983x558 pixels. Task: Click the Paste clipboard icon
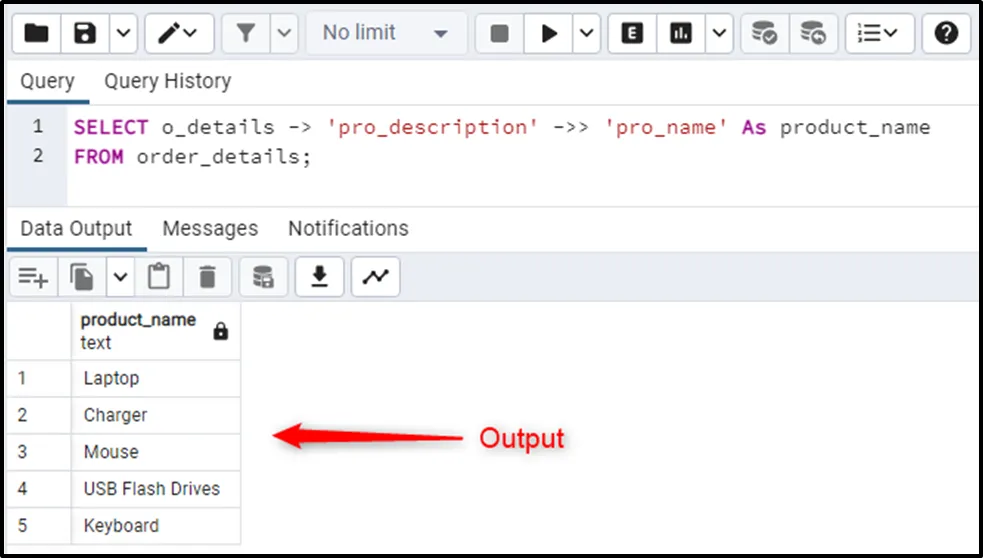pyautogui.click(x=159, y=277)
